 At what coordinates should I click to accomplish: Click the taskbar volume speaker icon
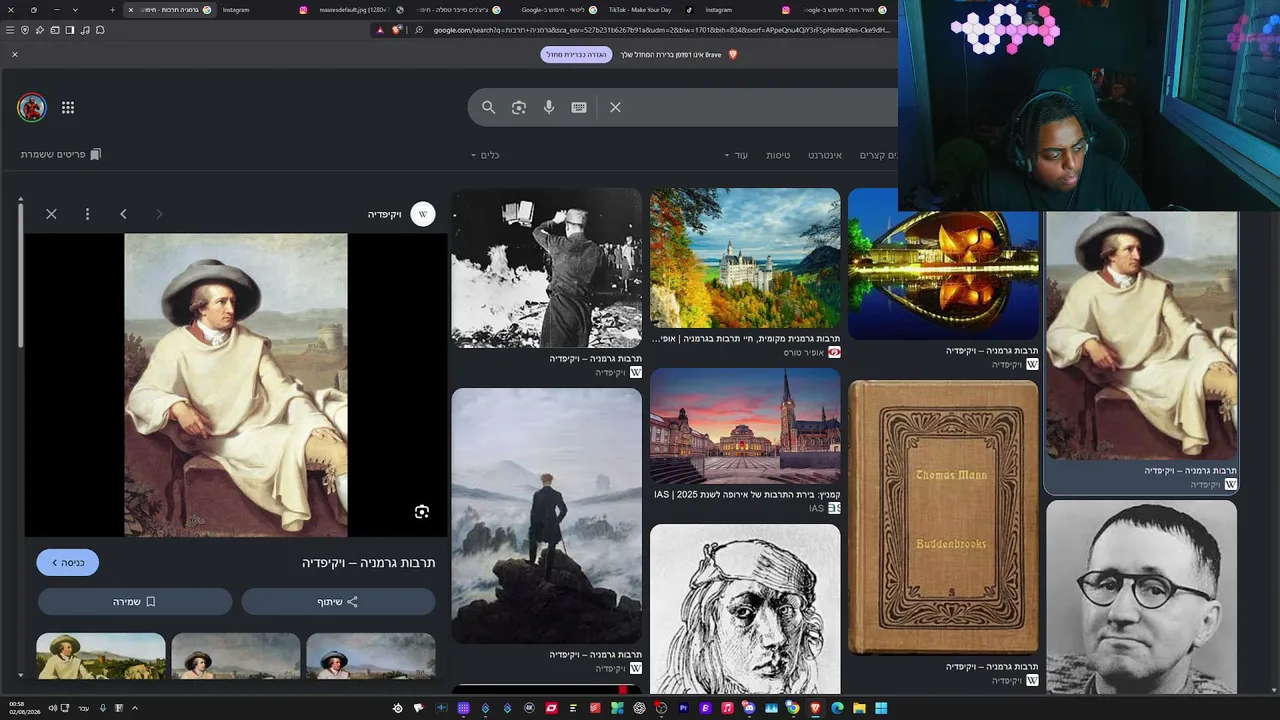[x=53, y=708]
